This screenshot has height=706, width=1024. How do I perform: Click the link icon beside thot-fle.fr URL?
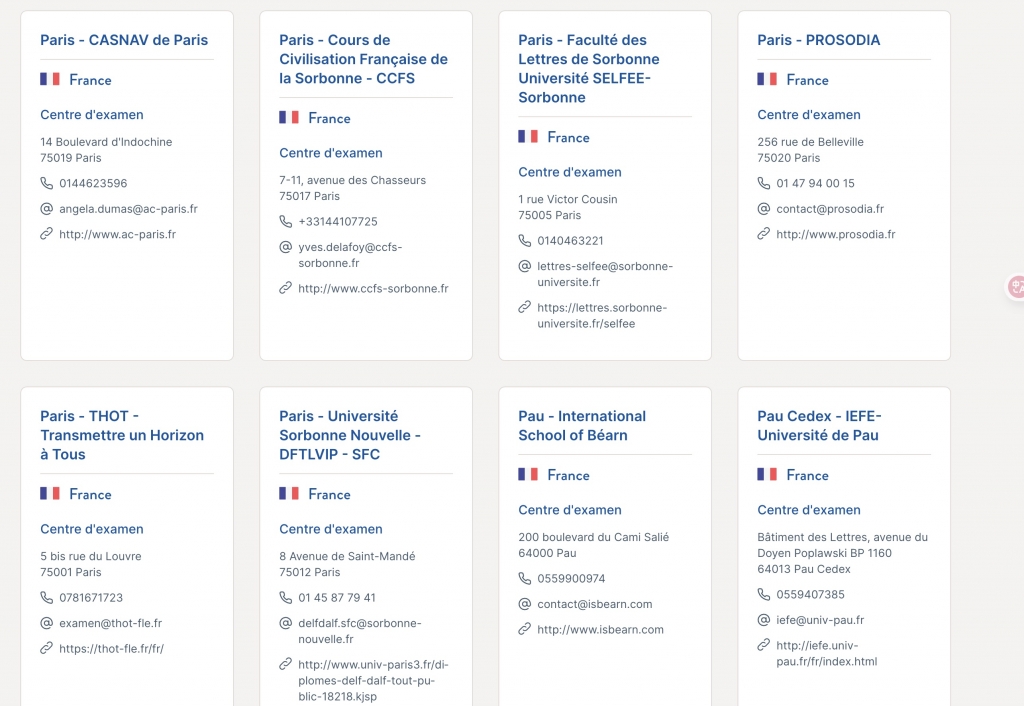pos(46,648)
